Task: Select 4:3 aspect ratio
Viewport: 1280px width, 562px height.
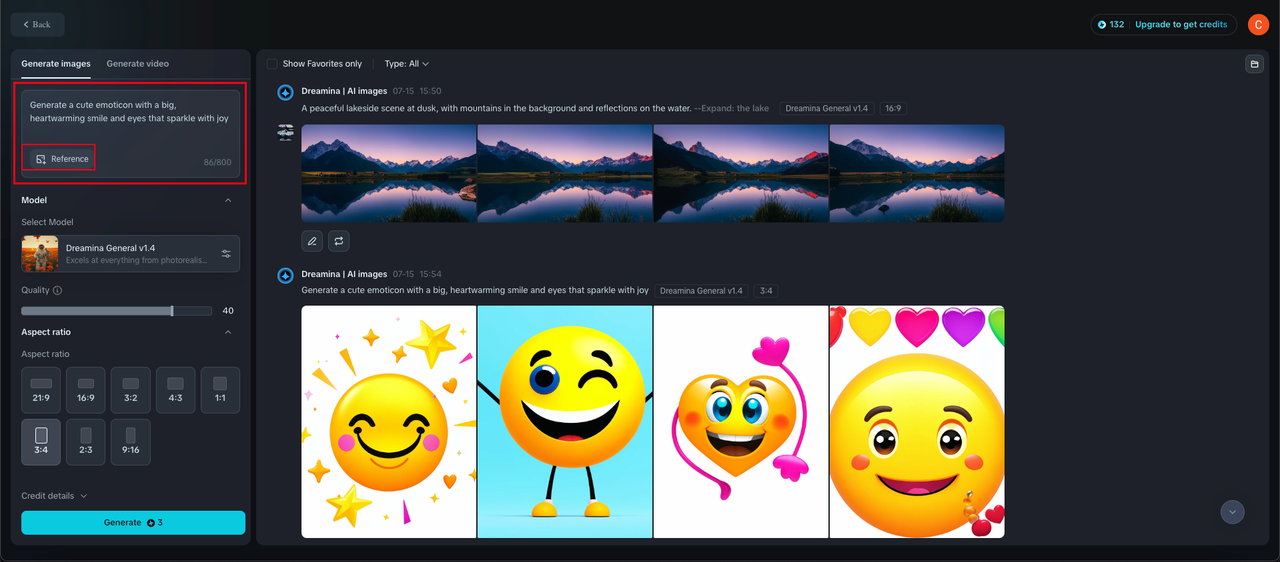Action: pyautogui.click(x=176, y=390)
